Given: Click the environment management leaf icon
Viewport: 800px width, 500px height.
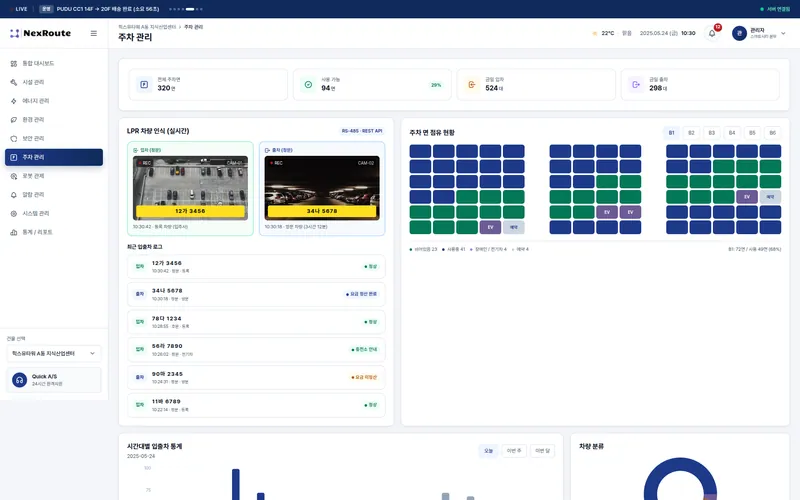Looking at the screenshot, I should tap(14, 120).
